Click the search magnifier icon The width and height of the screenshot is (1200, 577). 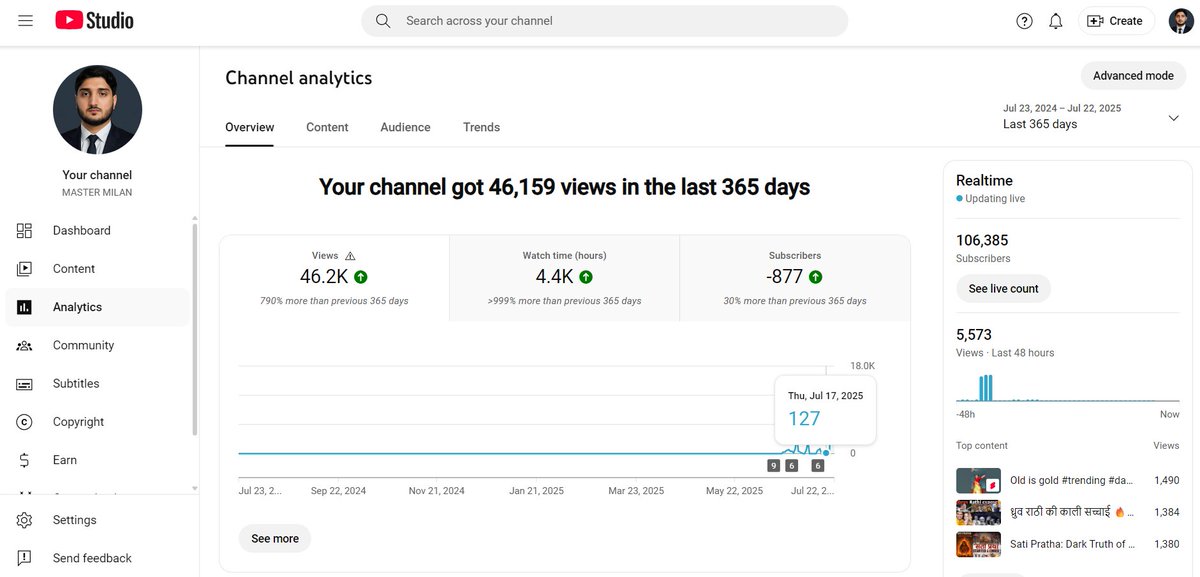(x=383, y=20)
